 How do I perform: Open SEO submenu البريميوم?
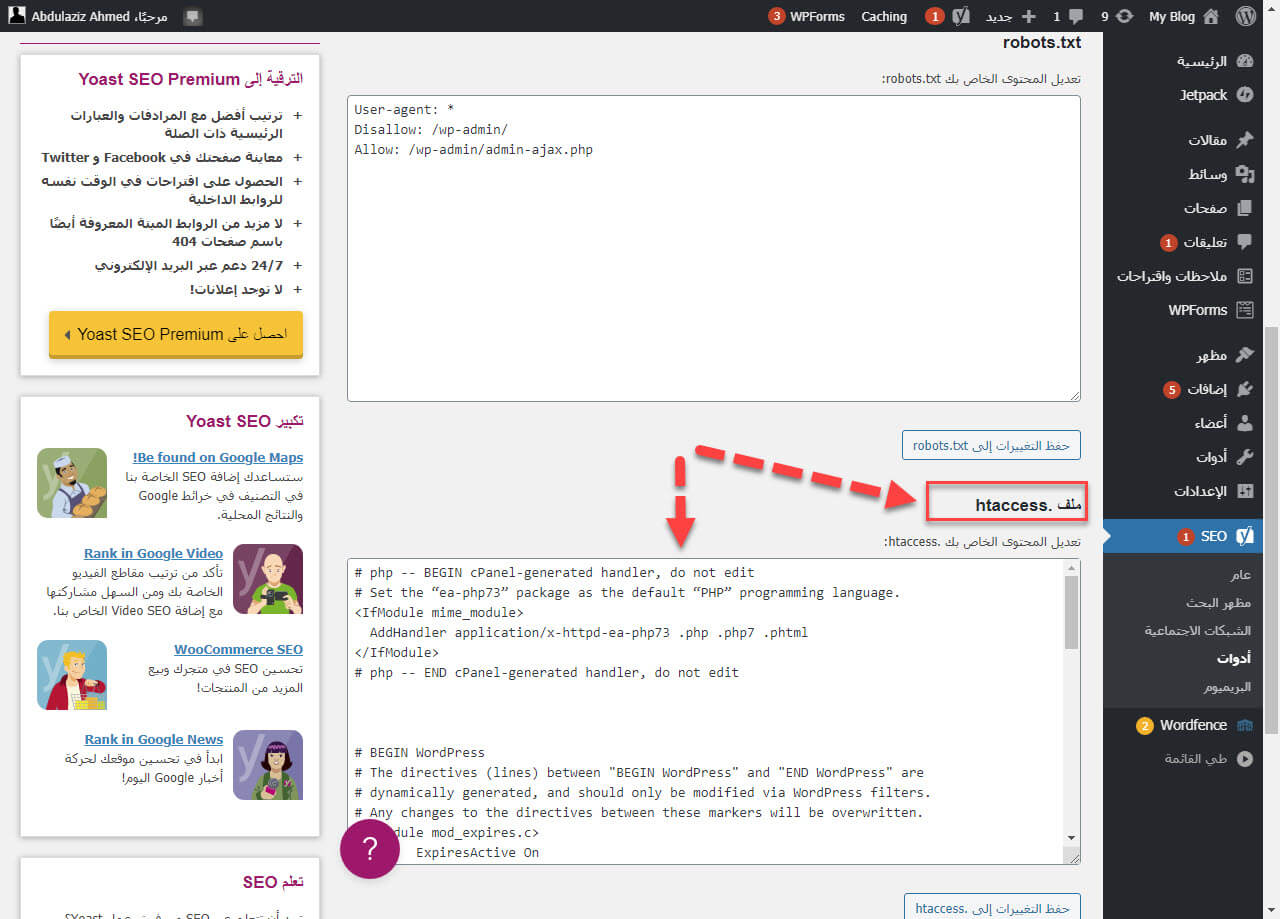(1227, 687)
